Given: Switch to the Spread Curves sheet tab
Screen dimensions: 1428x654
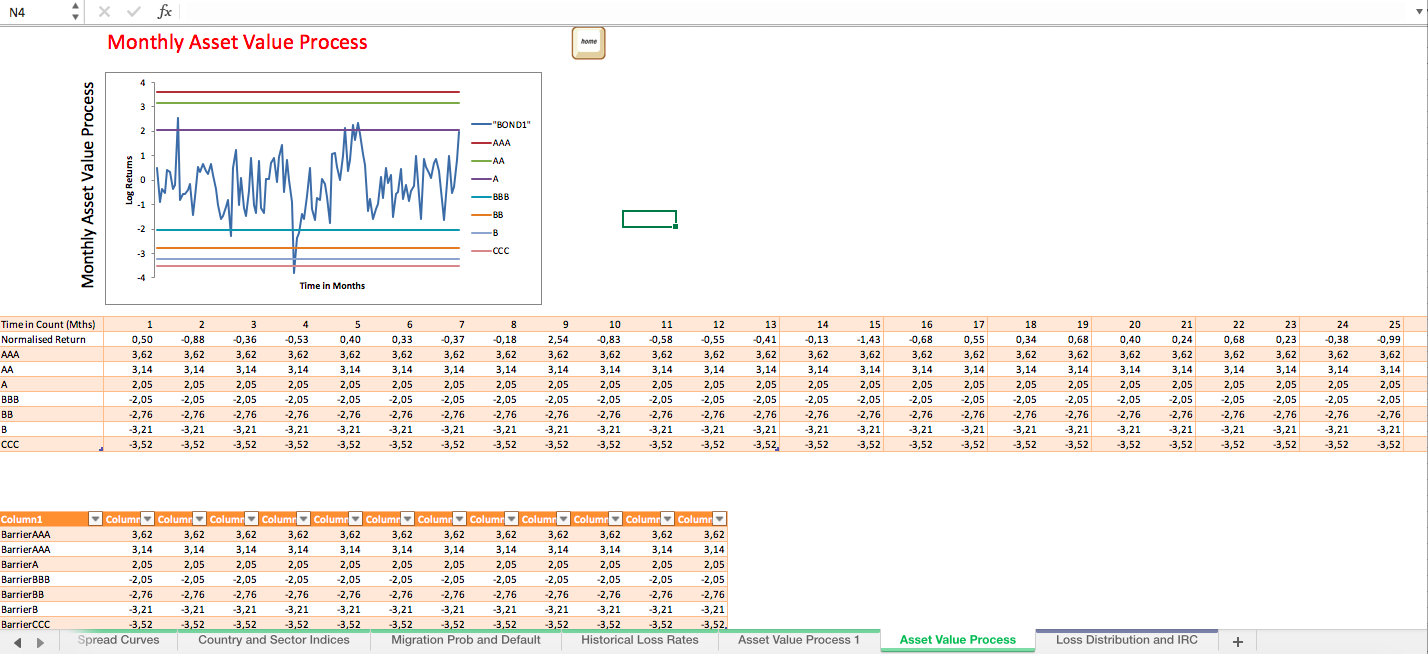Looking at the screenshot, I should click(118, 640).
